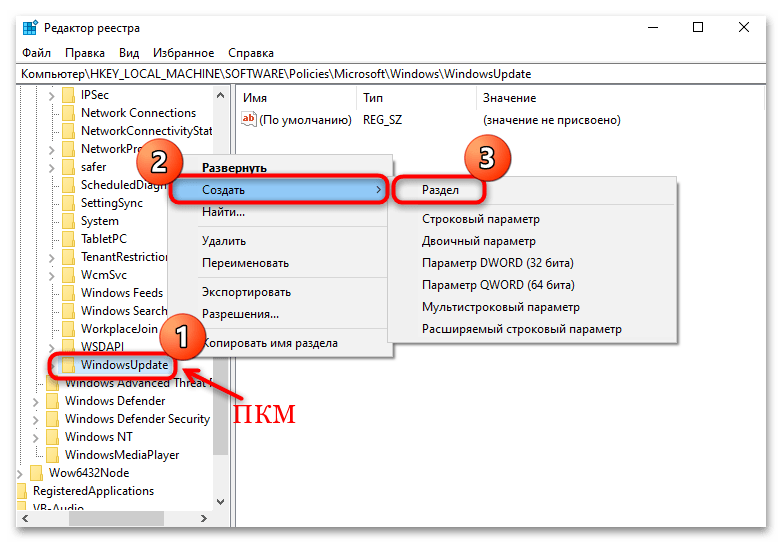Click the Network Connections folder icon
This screenshot has width=782, height=543.
pos(68,113)
